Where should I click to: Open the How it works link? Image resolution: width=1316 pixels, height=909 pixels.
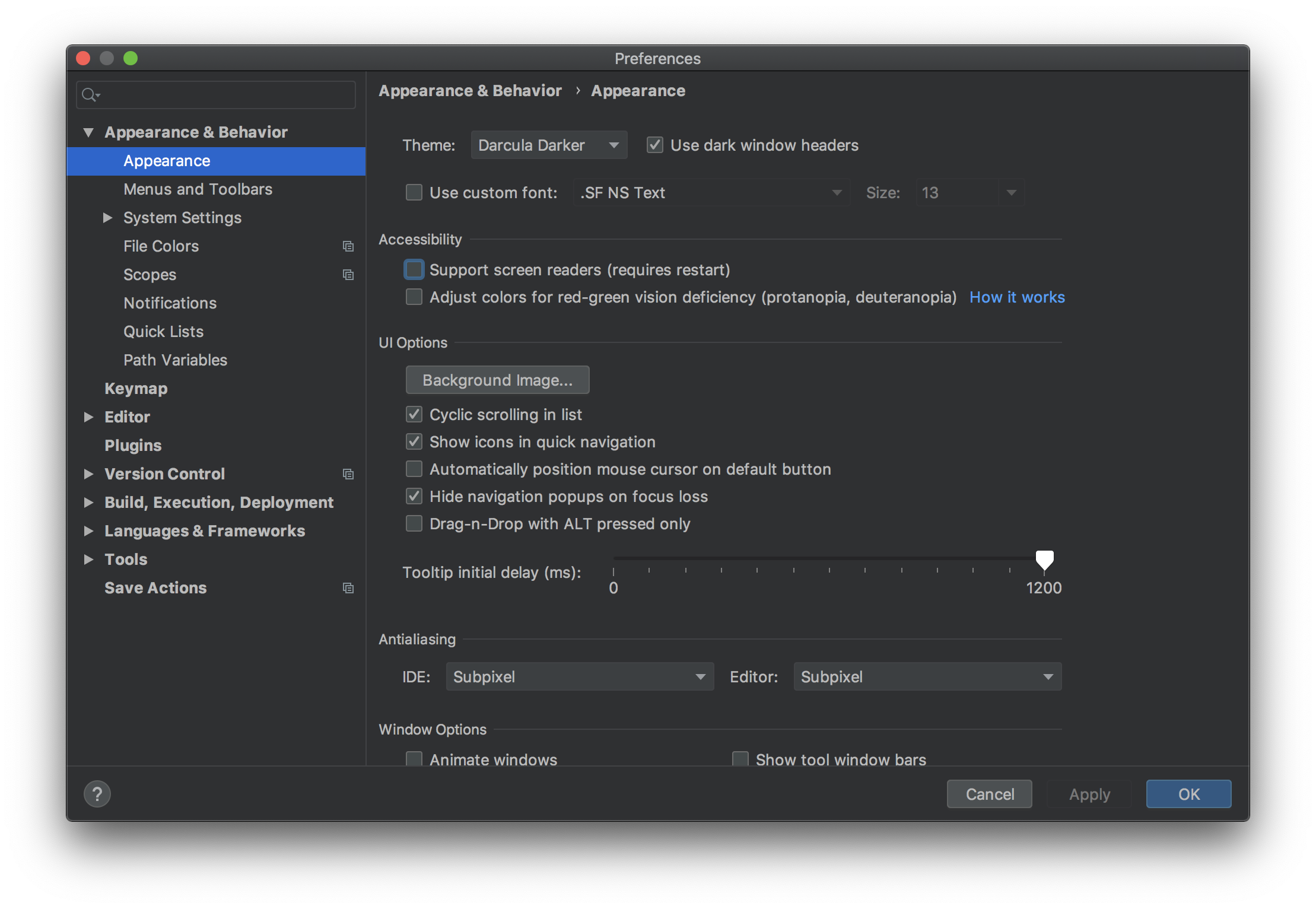click(1017, 297)
